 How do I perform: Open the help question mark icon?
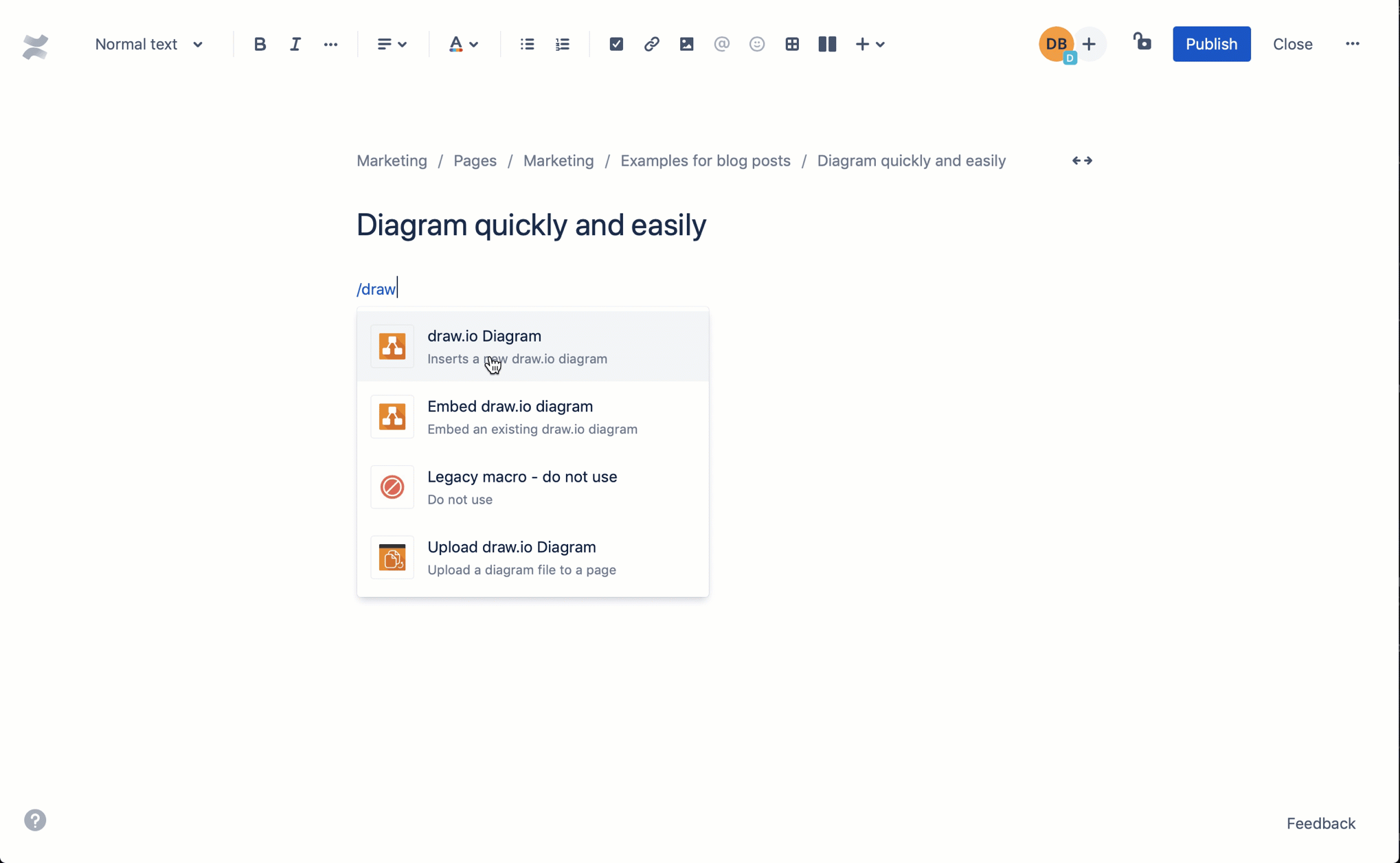tap(34, 820)
